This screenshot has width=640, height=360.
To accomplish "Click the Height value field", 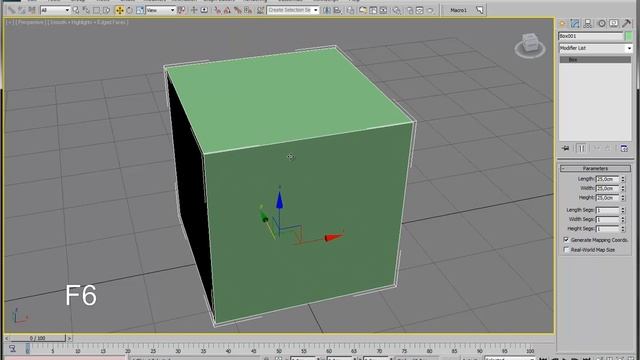I will click(x=607, y=198).
